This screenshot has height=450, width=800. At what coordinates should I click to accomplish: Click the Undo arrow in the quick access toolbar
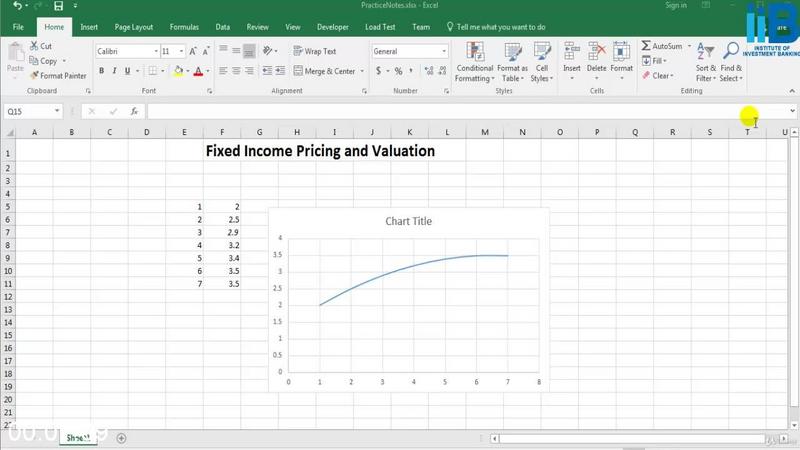17,6
